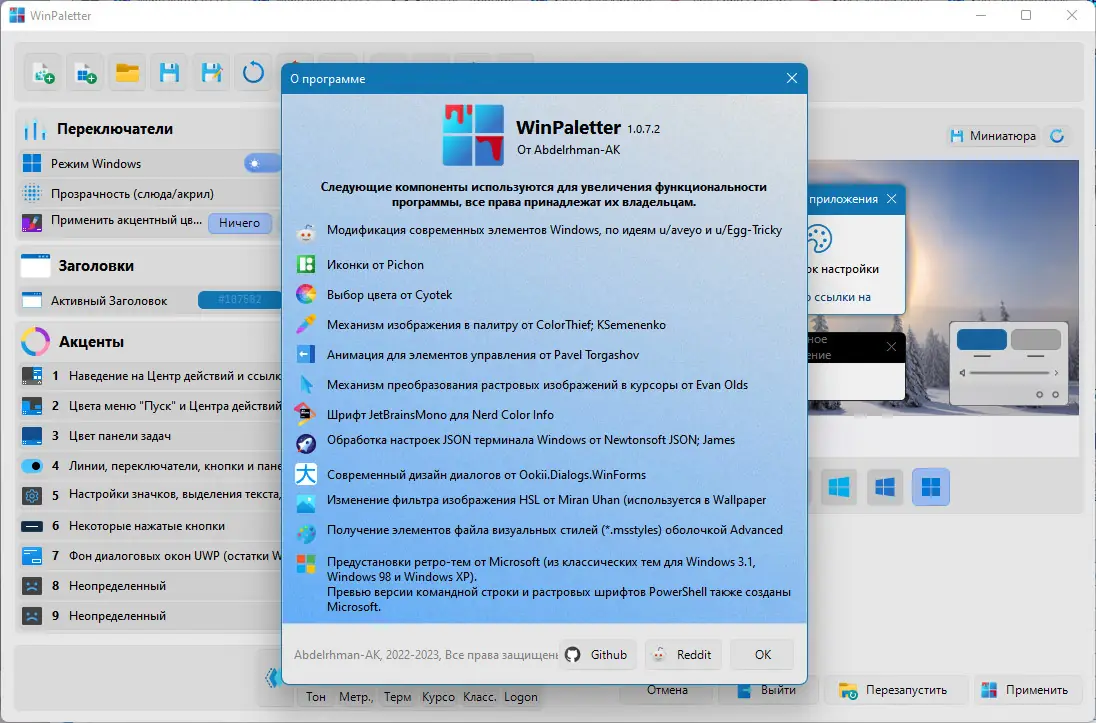Switch to the 'Метр.' tab

coord(356,696)
